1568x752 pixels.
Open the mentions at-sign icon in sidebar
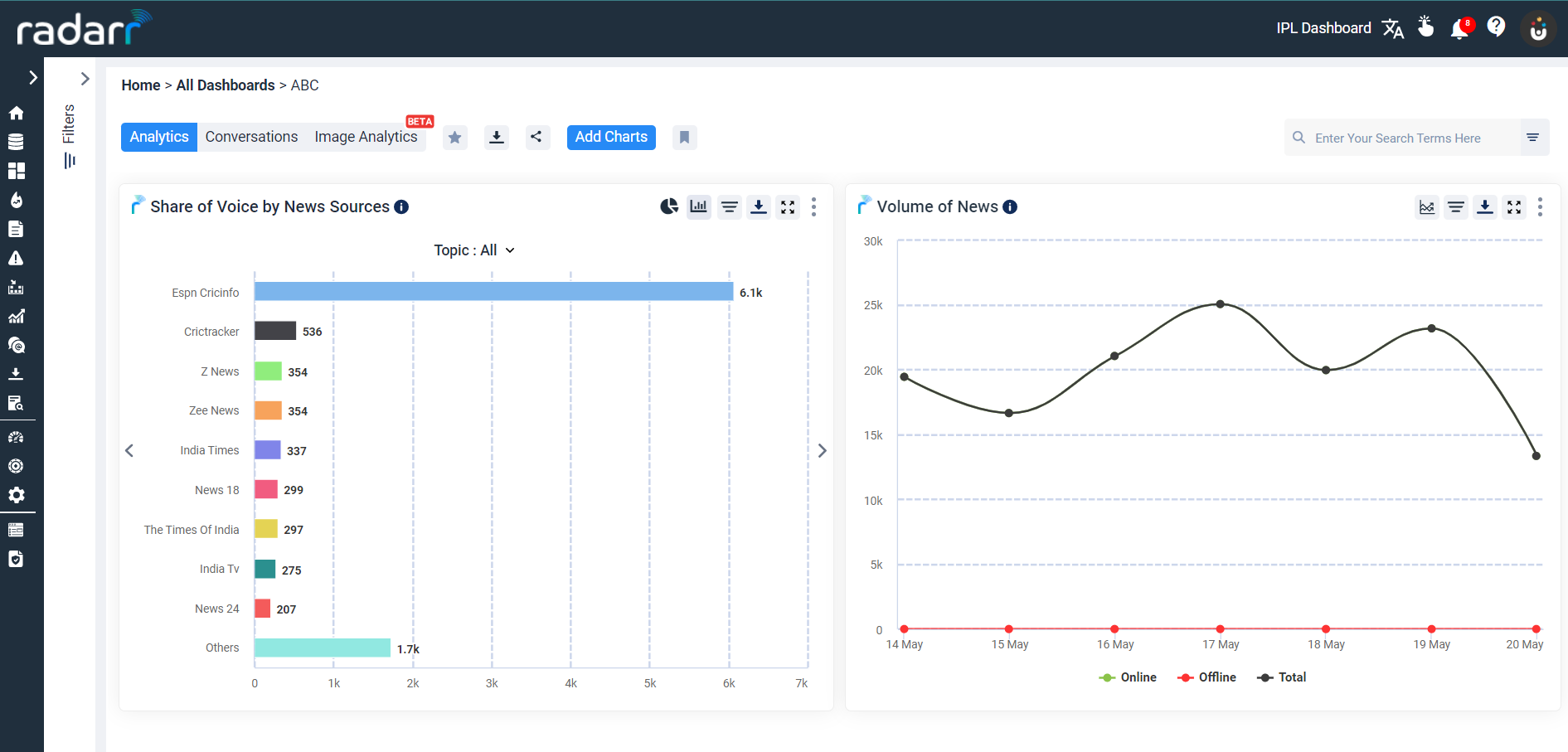click(16, 345)
